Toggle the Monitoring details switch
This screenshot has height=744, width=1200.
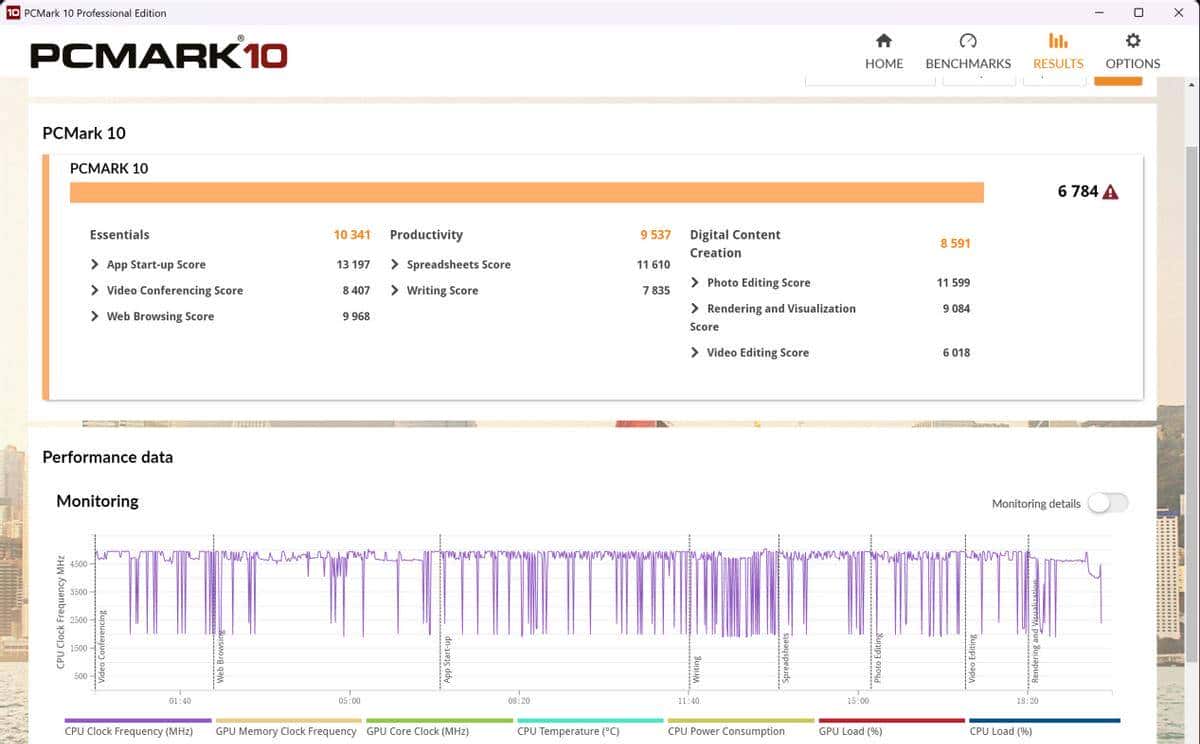1108,503
